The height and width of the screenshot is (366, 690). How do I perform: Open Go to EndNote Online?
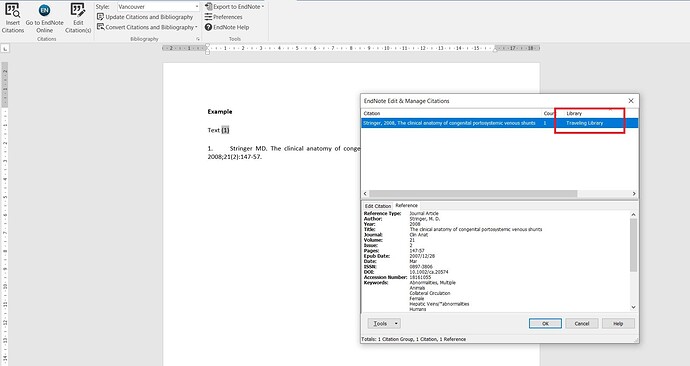click(x=44, y=18)
